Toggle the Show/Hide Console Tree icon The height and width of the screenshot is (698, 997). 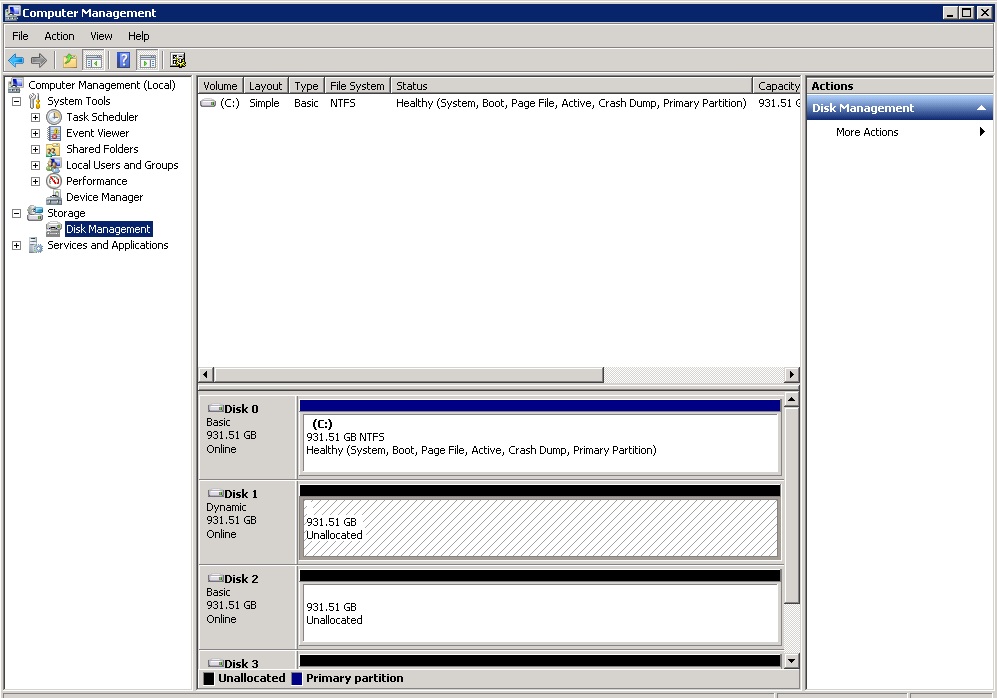coord(93,60)
